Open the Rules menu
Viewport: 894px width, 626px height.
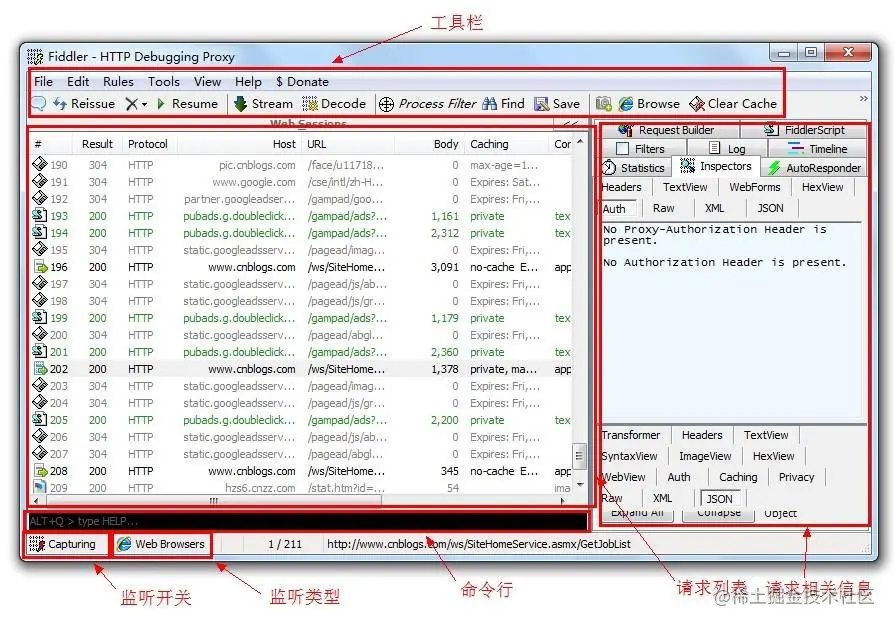point(118,82)
